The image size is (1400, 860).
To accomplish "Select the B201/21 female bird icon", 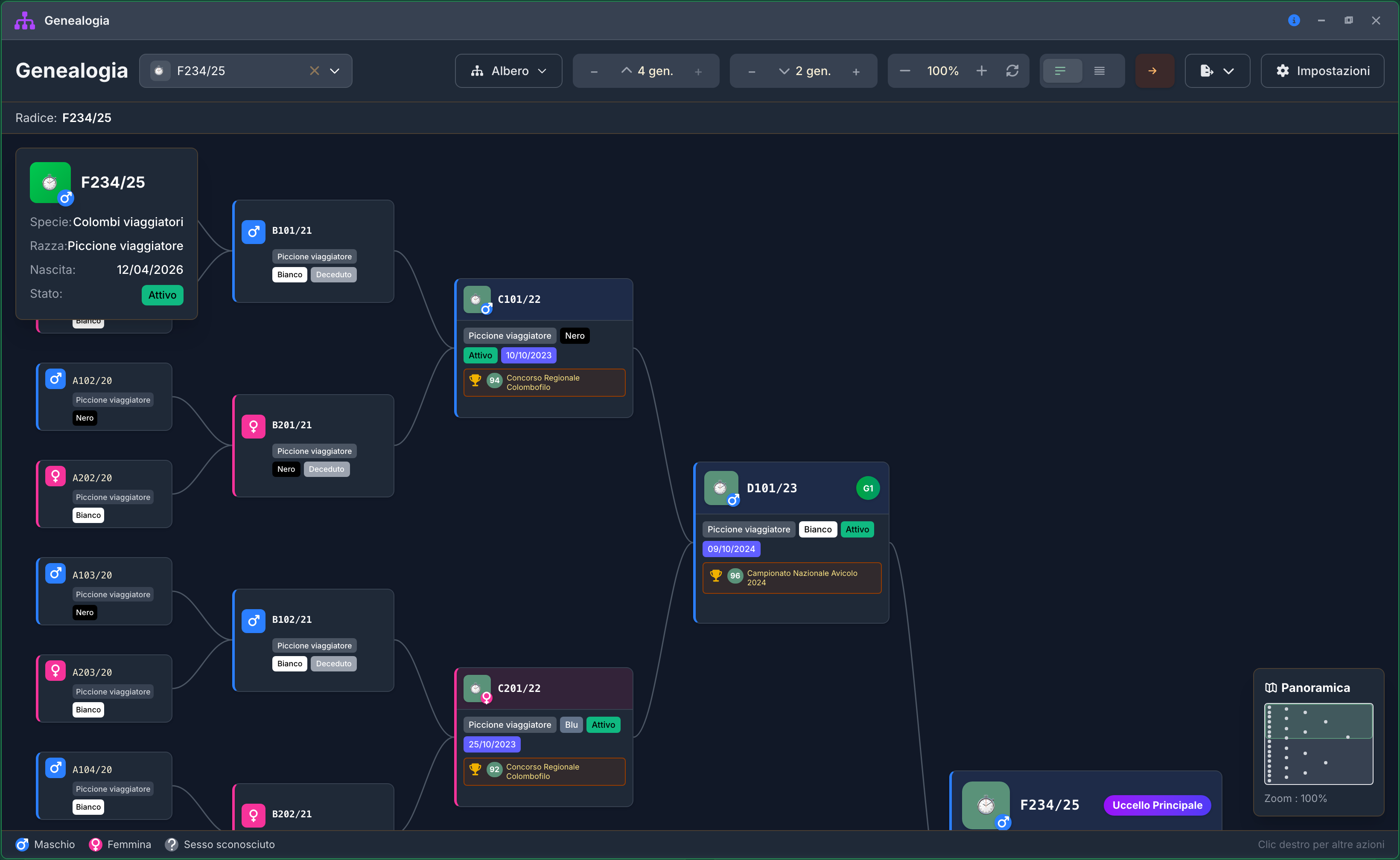I will coord(253,426).
